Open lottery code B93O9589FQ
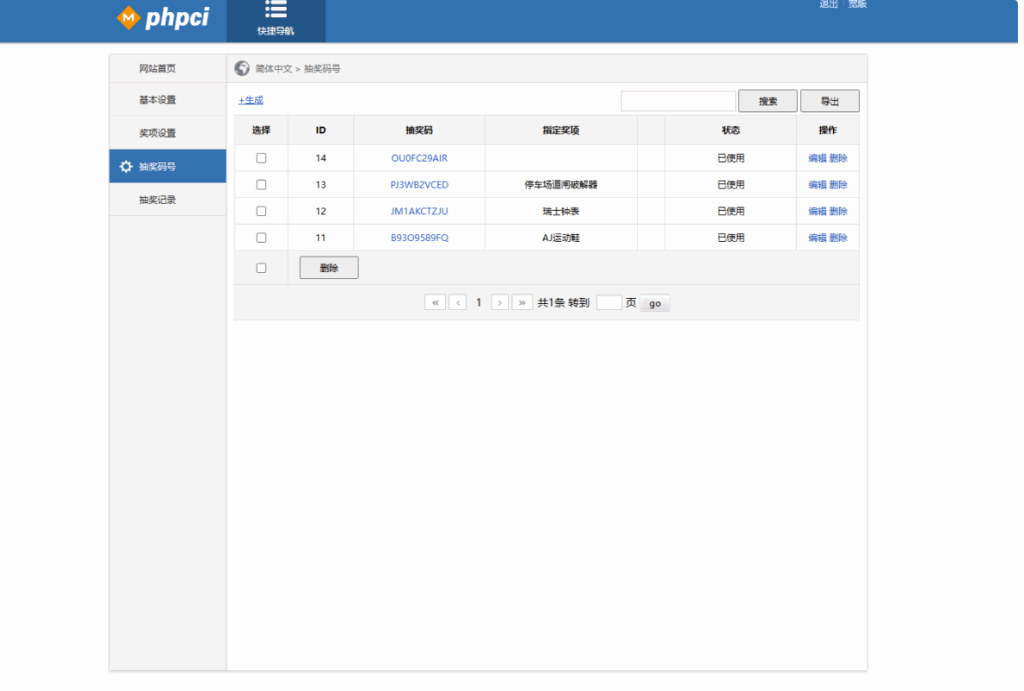 coord(419,238)
